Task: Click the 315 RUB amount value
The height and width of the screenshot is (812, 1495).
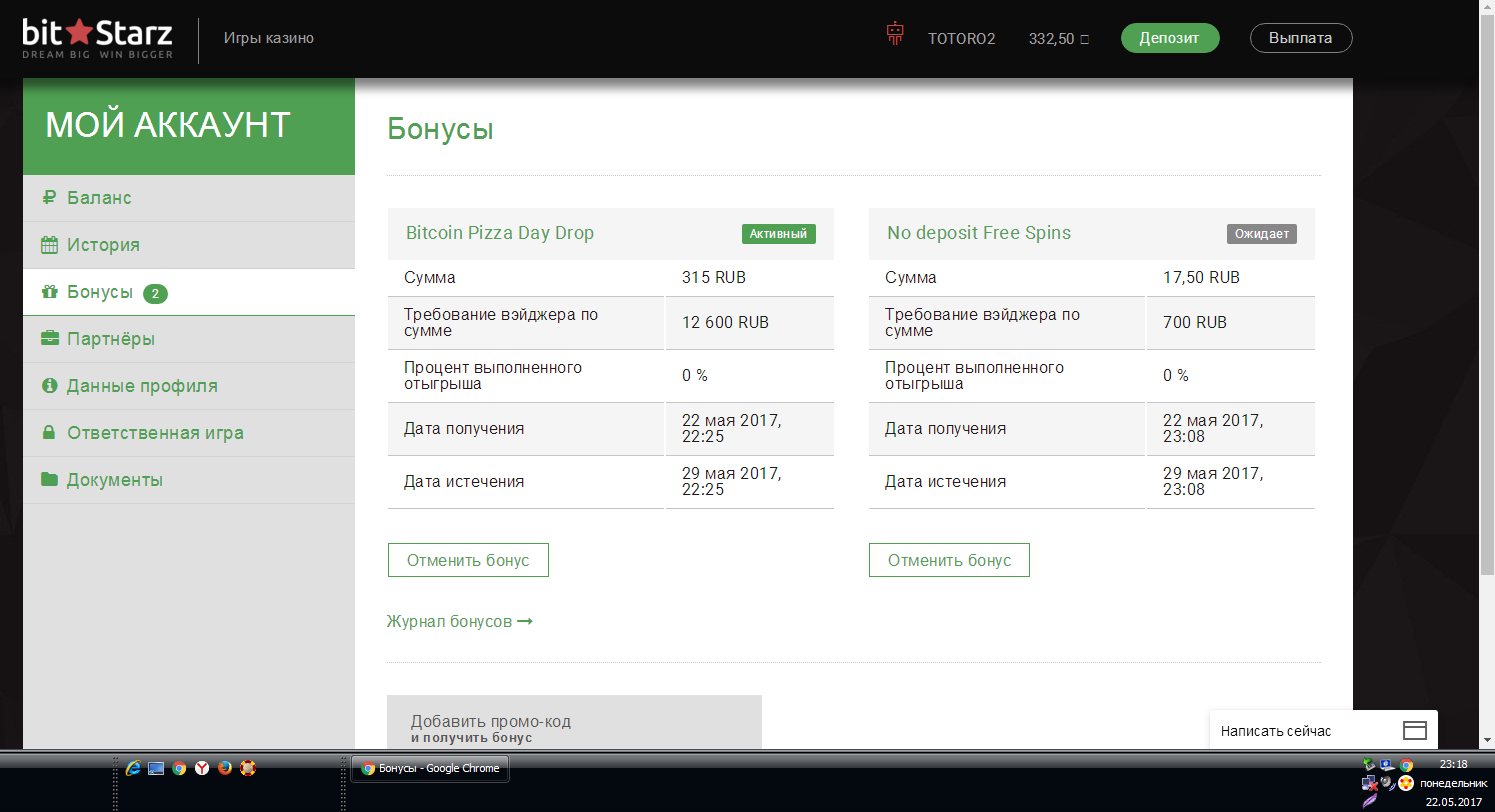Action: point(714,278)
